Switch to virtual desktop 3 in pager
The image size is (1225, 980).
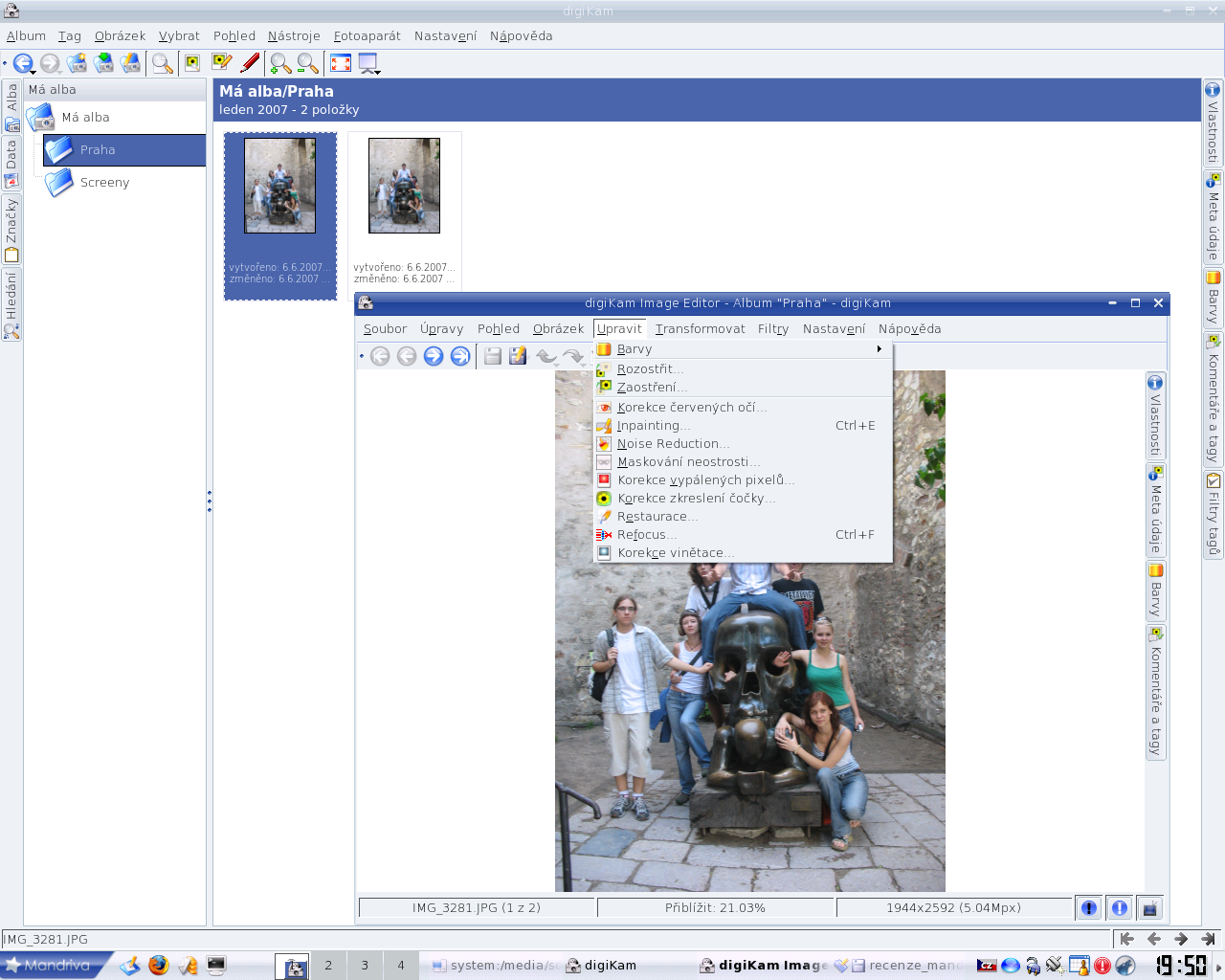click(x=365, y=966)
